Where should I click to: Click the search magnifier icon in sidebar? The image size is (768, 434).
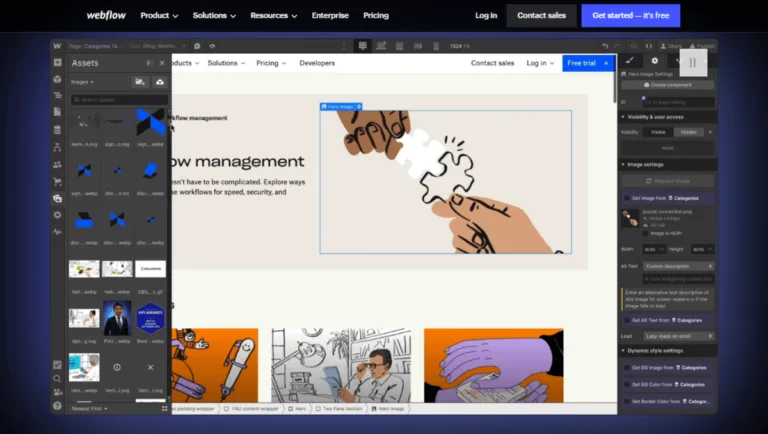click(57, 379)
